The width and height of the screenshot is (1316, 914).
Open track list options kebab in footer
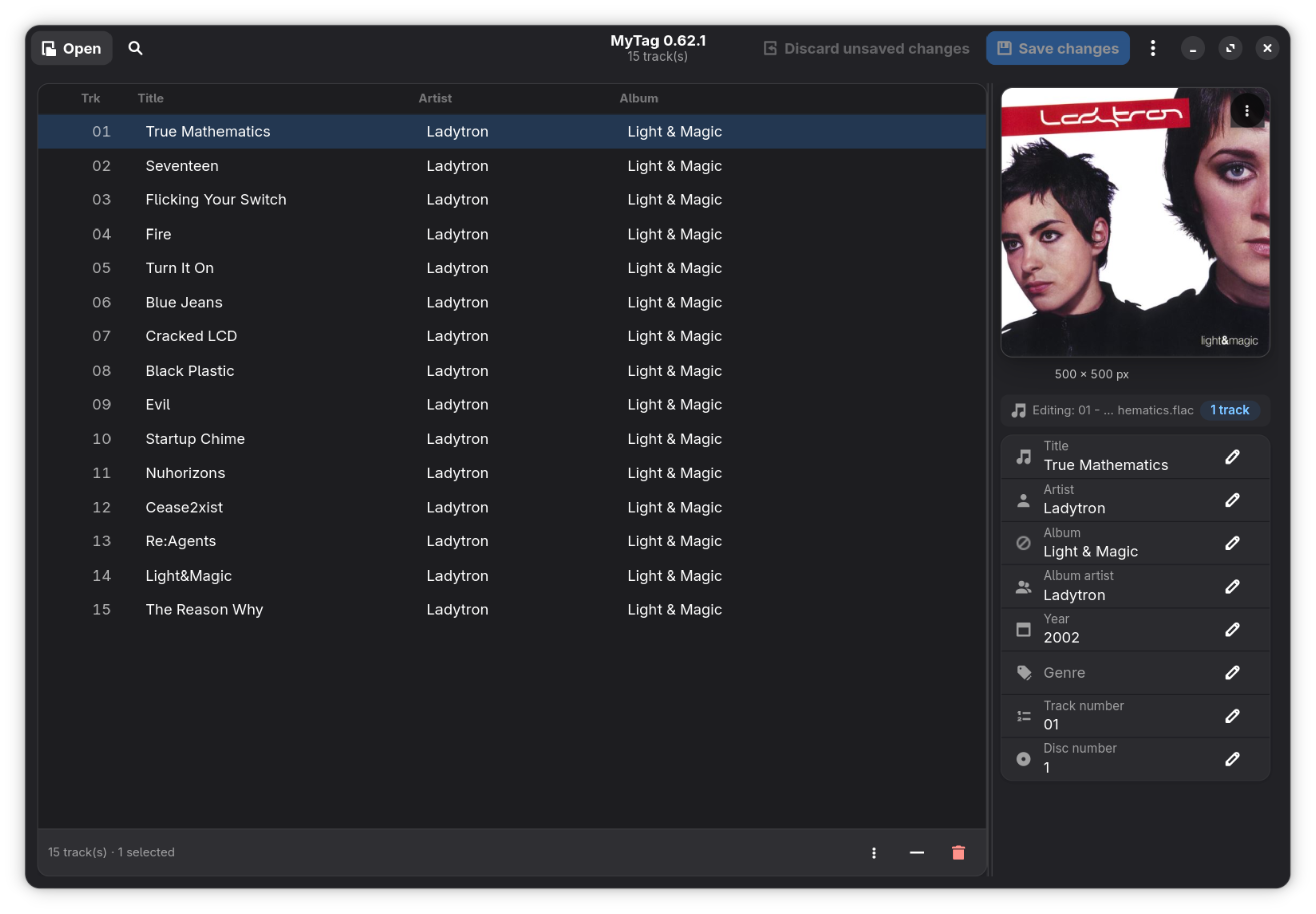[873, 853]
